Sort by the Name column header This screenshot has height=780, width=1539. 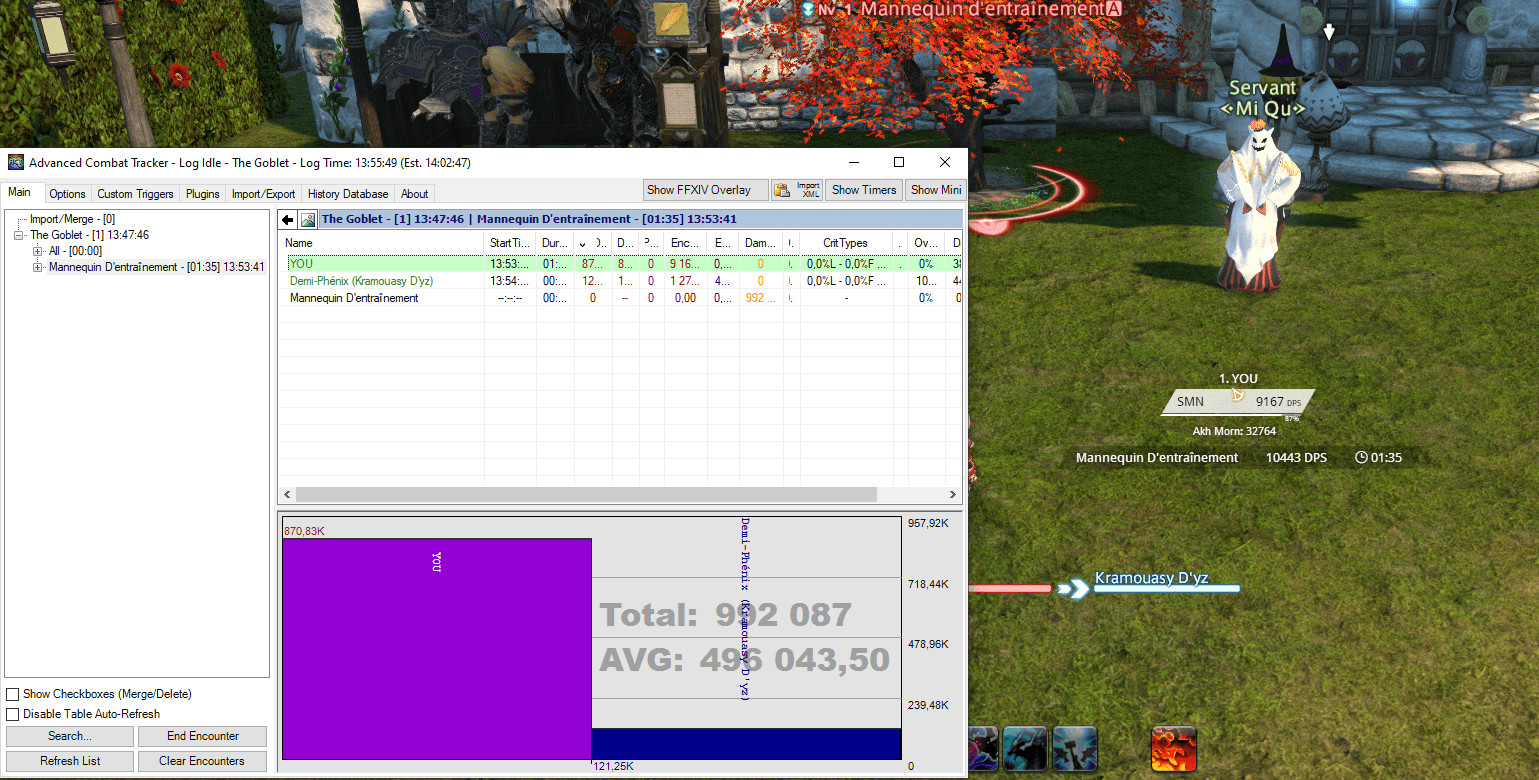click(382, 243)
